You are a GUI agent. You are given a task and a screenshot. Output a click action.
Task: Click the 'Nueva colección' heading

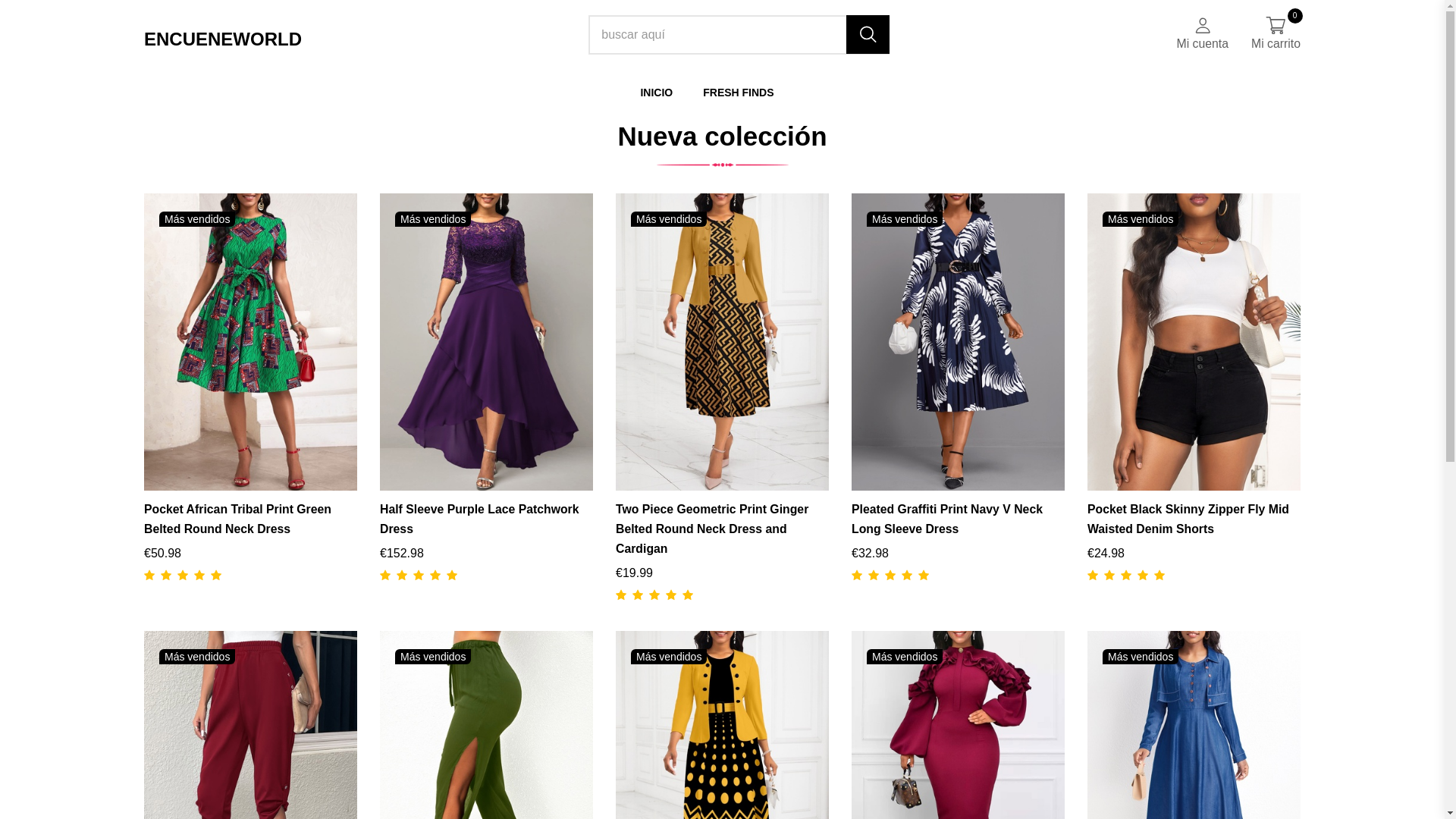[x=722, y=136]
